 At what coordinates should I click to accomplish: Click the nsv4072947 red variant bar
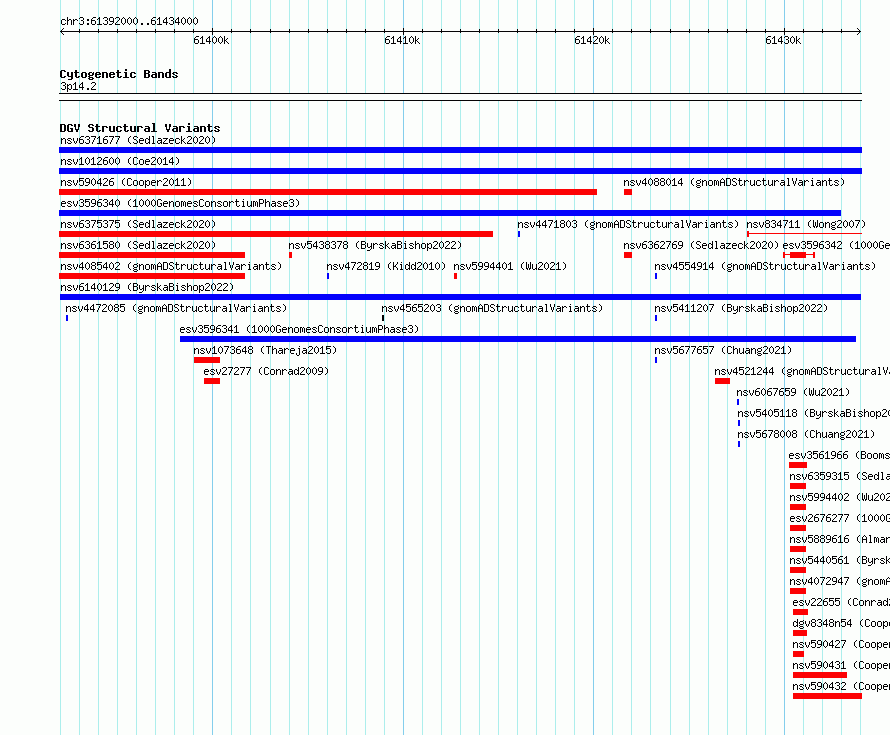[797, 591]
